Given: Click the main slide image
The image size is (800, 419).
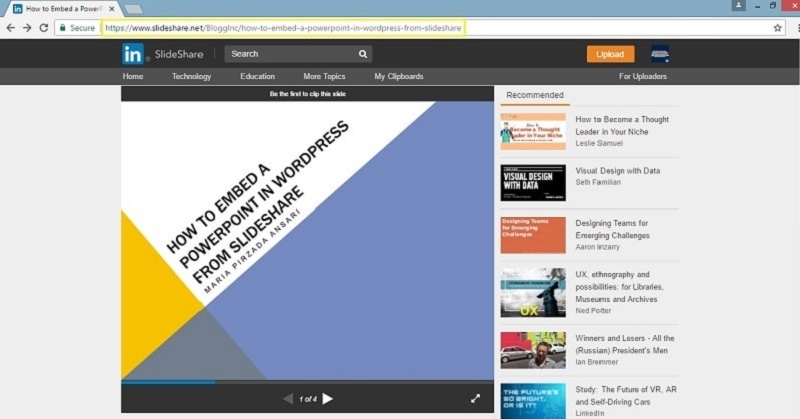Looking at the screenshot, I should [x=308, y=240].
